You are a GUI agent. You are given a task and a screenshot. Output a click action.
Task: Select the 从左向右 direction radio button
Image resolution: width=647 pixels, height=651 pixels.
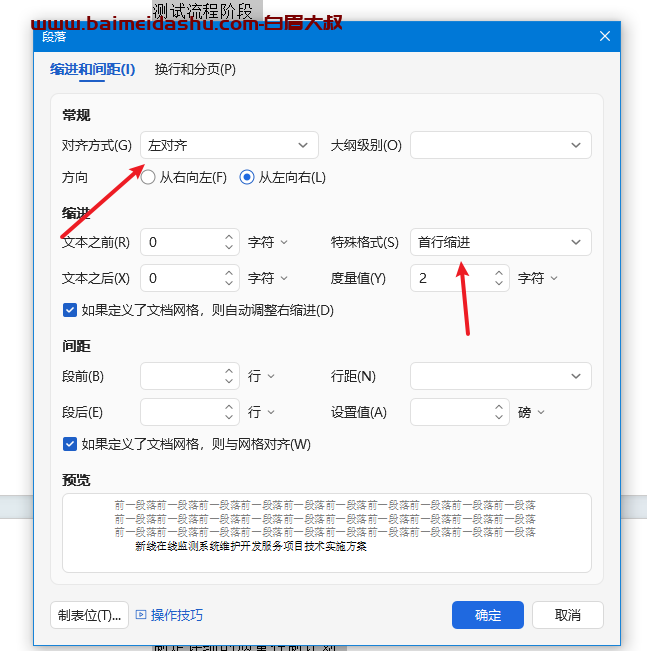click(x=247, y=178)
